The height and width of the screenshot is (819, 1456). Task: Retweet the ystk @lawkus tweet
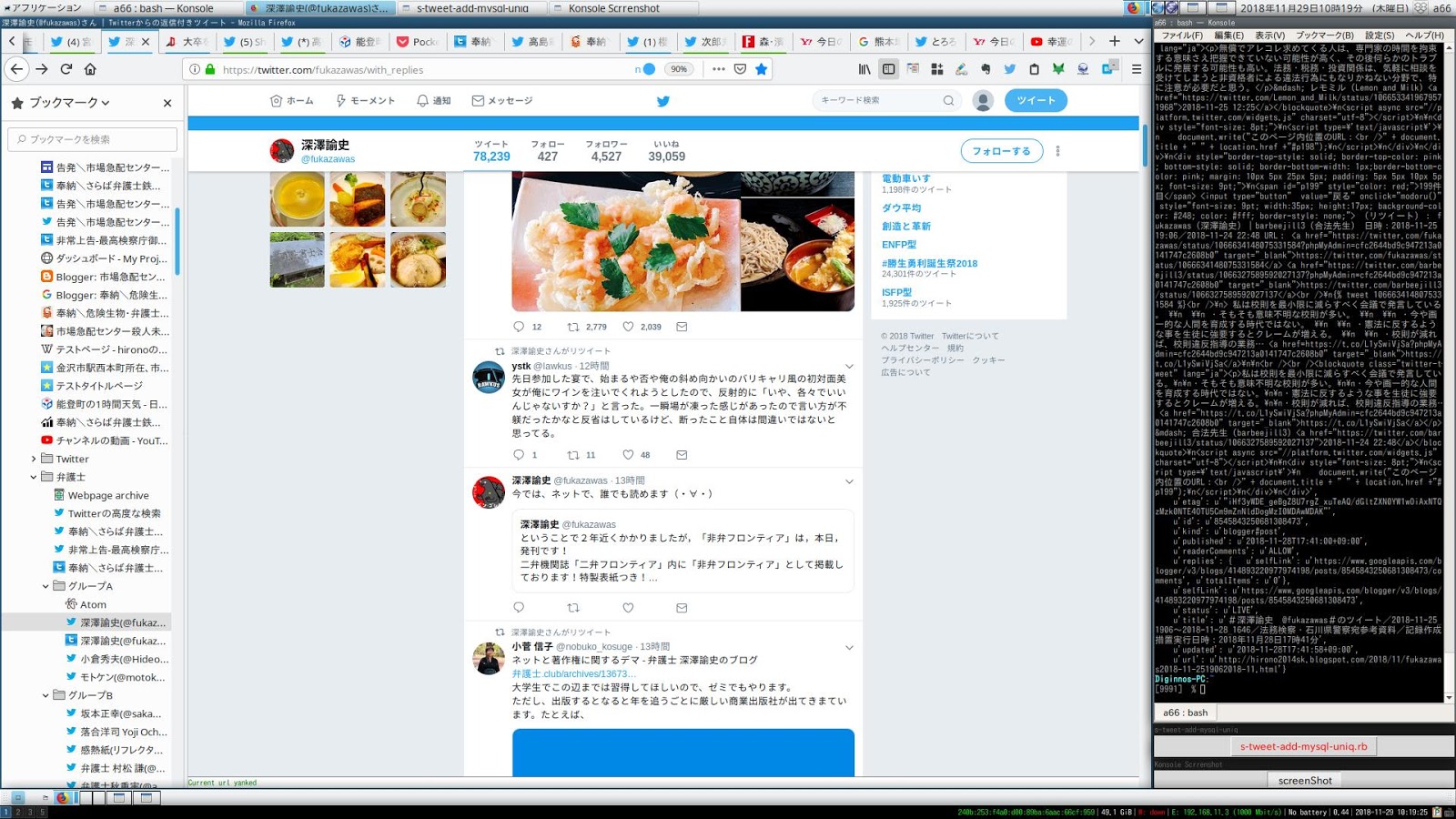573,455
